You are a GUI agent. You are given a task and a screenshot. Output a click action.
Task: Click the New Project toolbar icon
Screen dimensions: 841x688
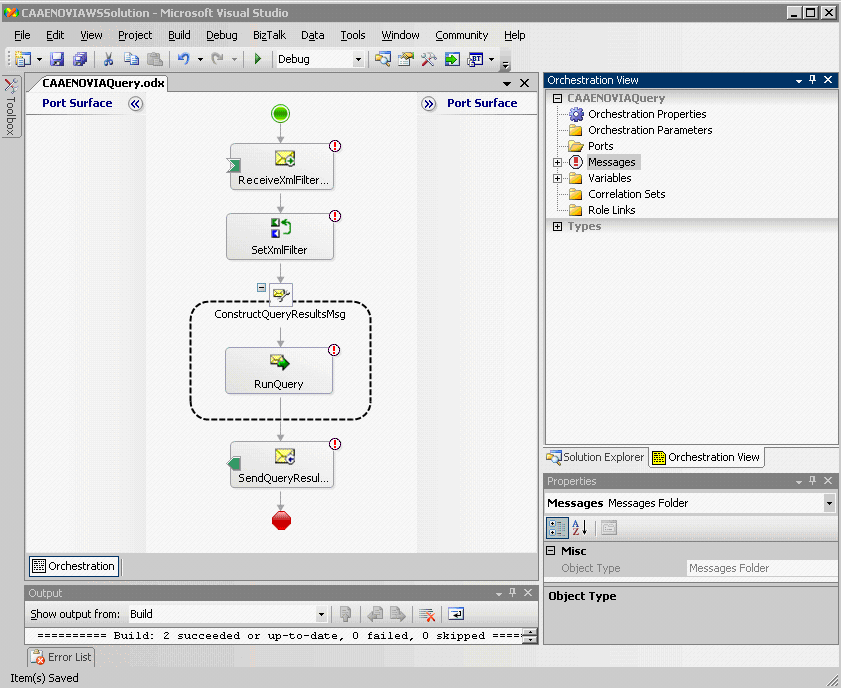23,59
